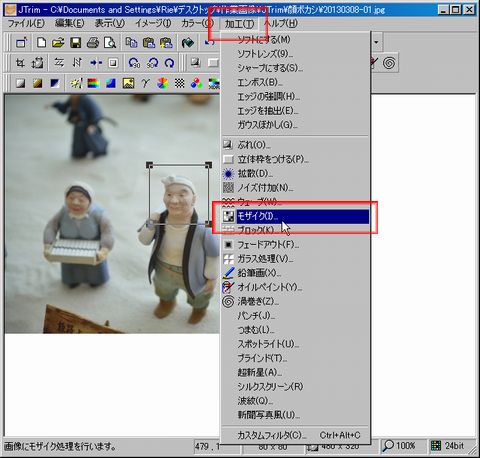The height and width of the screenshot is (458, 480).
Task: Choose 鉛筆画(X)... menu entry
Action: tap(296, 273)
